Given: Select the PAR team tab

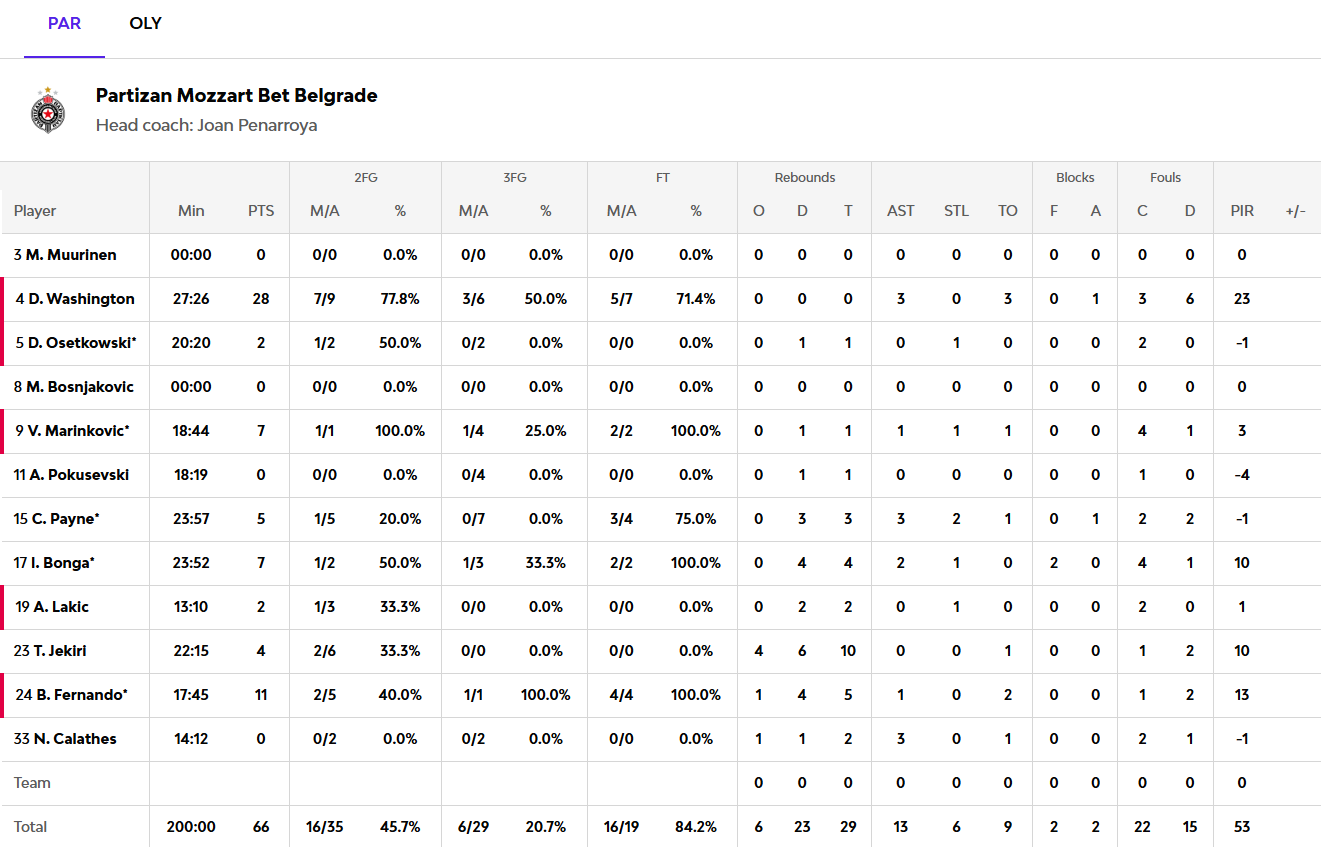Looking at the screenshot, I should (64, 23).
